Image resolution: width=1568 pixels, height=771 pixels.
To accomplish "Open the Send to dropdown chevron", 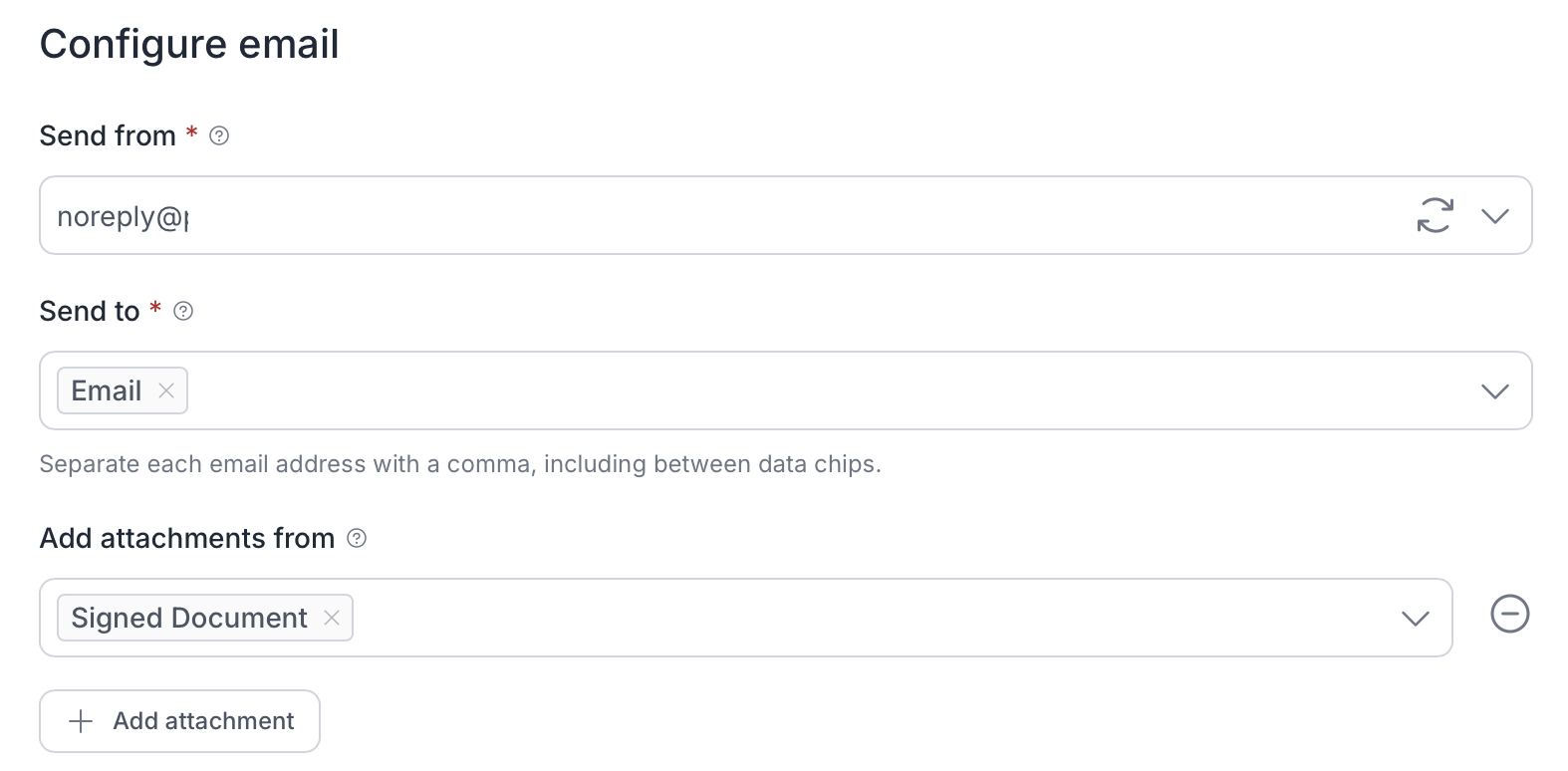I will pyautogui.click(x=1494, y=390).
